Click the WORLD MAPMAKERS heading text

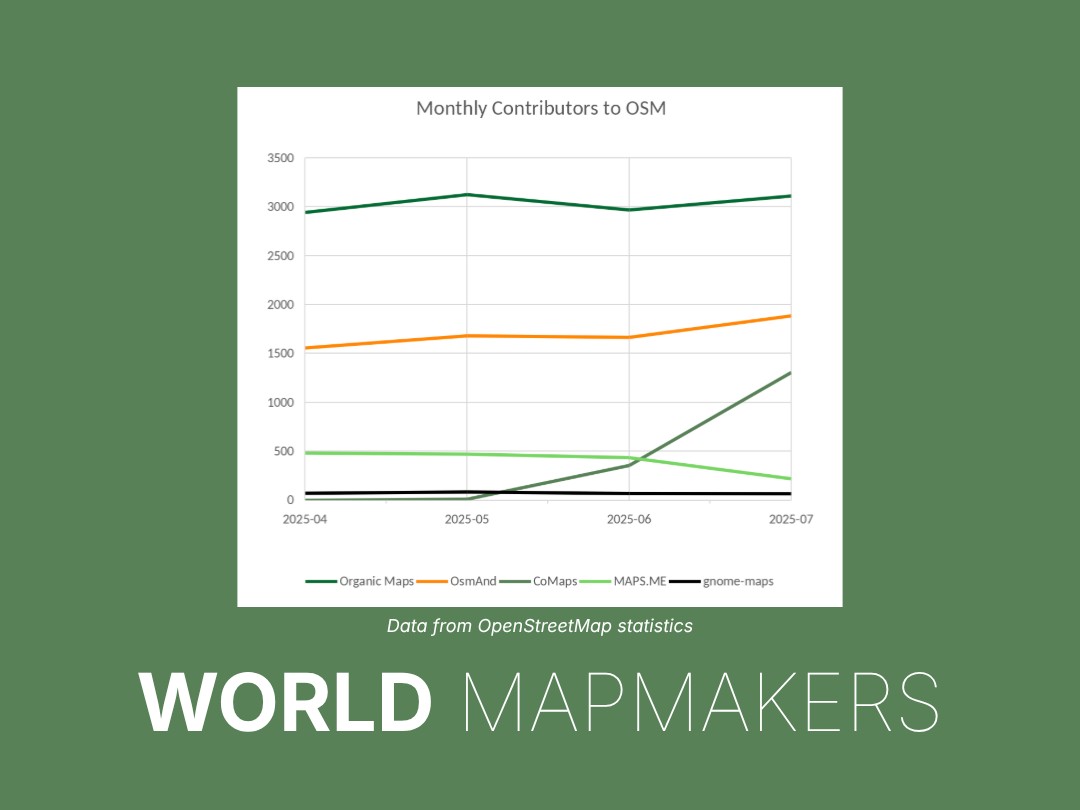[540, 702]
